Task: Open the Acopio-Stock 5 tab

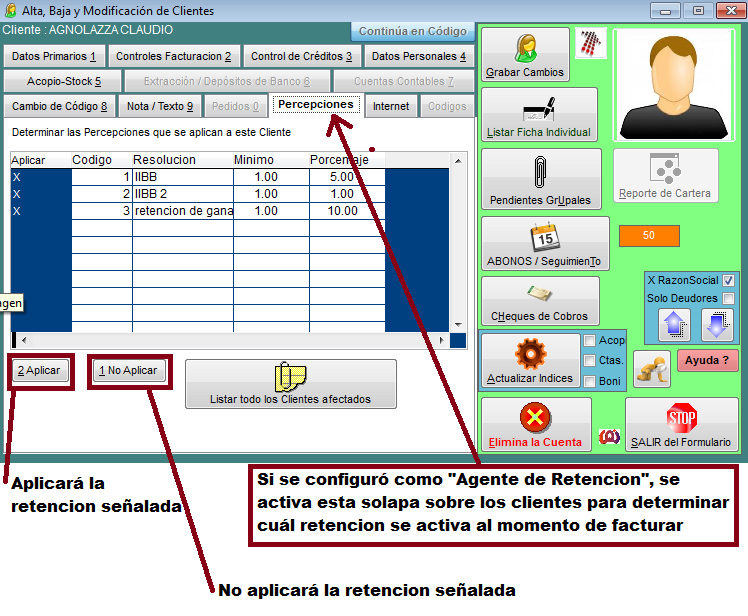Action: [x=62, y=81]
